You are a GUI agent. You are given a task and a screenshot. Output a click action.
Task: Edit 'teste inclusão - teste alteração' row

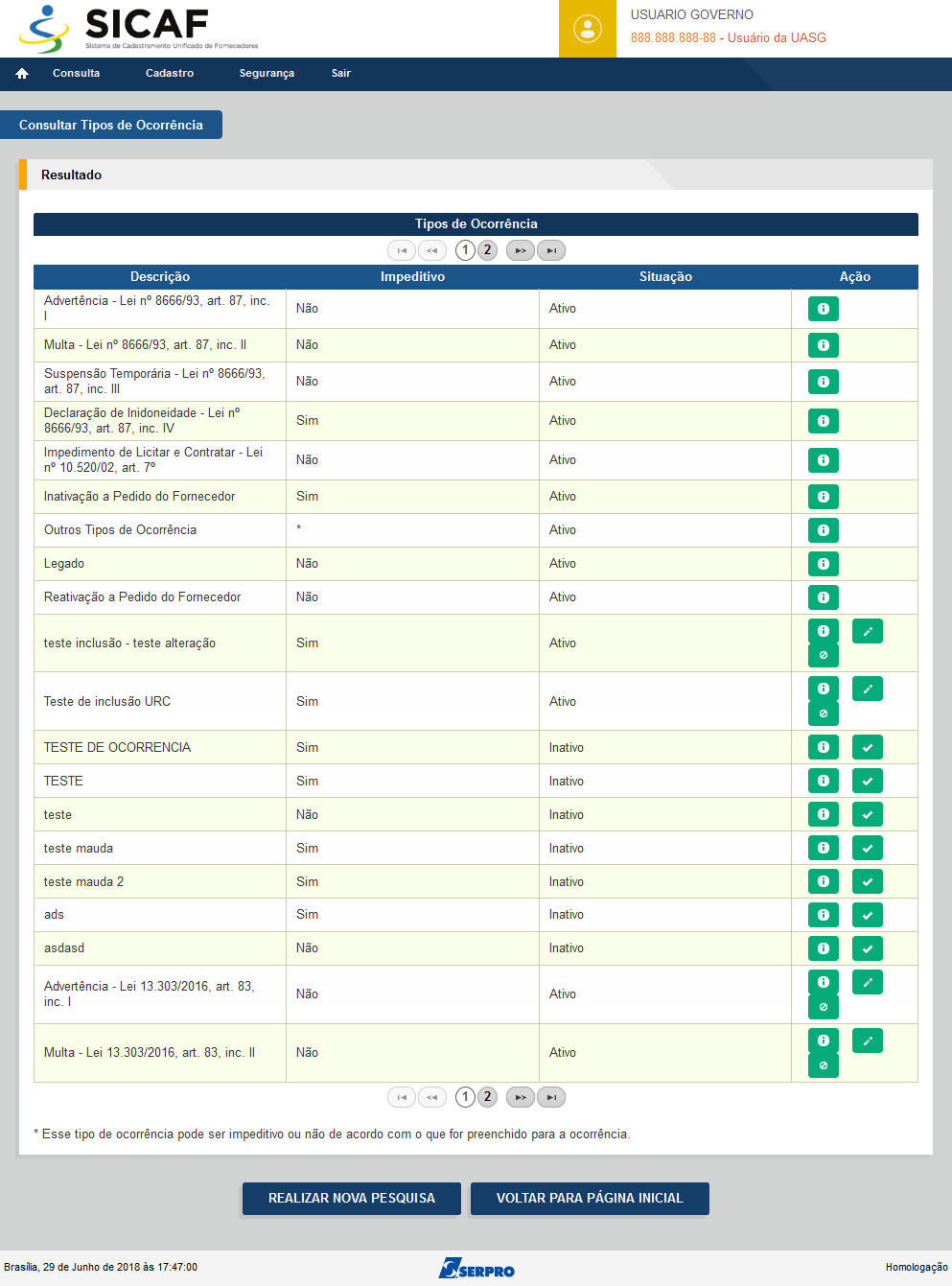point(868,631)
